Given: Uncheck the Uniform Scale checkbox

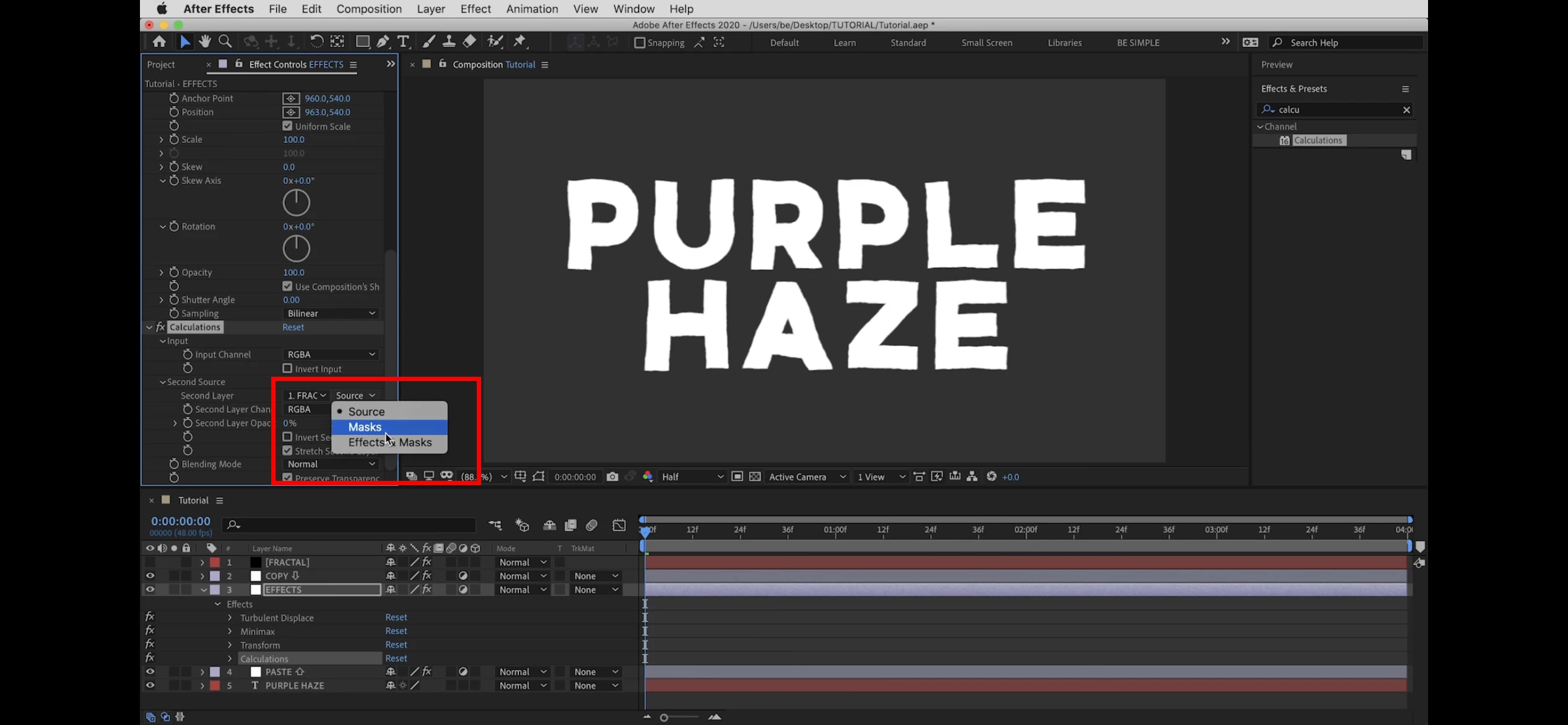Looking at the screenshot, I should point(287,126).
